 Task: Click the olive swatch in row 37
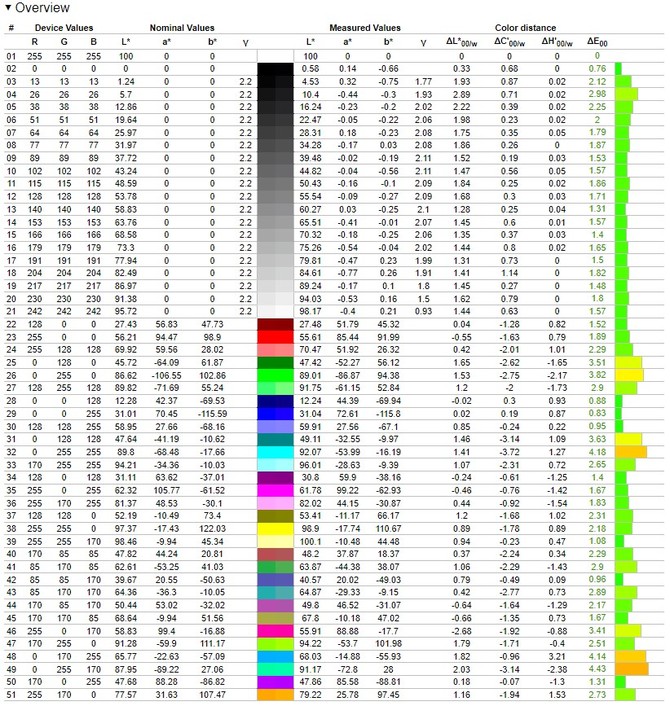point(275,516)
